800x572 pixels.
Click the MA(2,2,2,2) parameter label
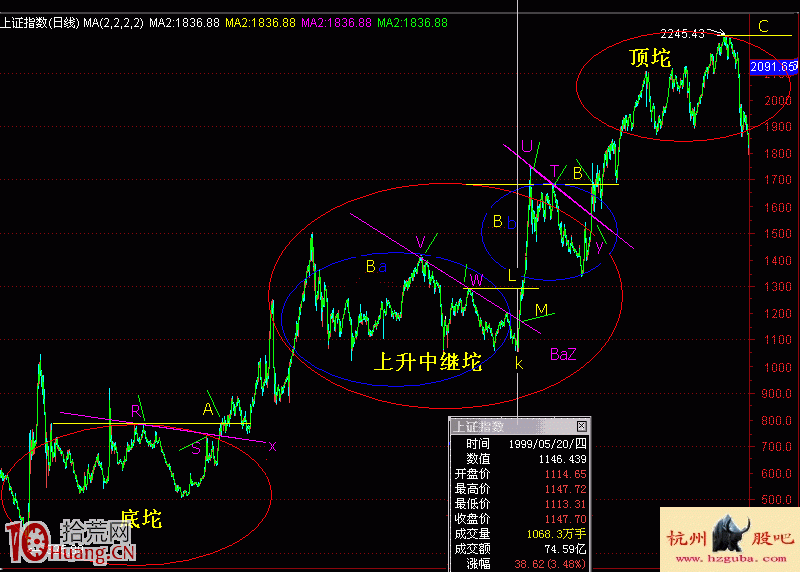click(113, 23)
